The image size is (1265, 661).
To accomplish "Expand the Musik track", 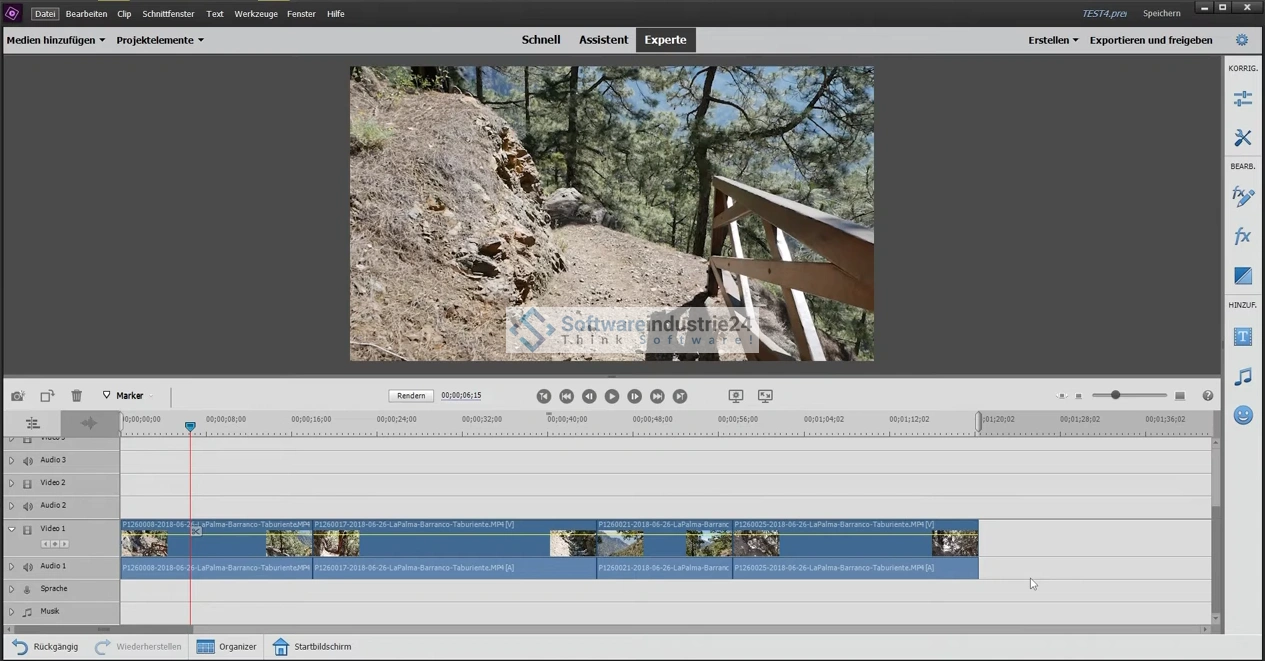I will (12, 612).
